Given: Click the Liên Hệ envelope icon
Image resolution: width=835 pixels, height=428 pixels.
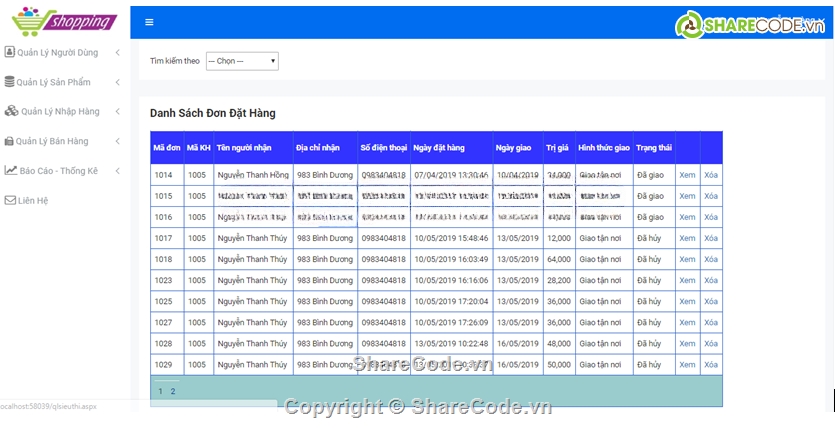Looking at the screenshot, I should [10, 200].
